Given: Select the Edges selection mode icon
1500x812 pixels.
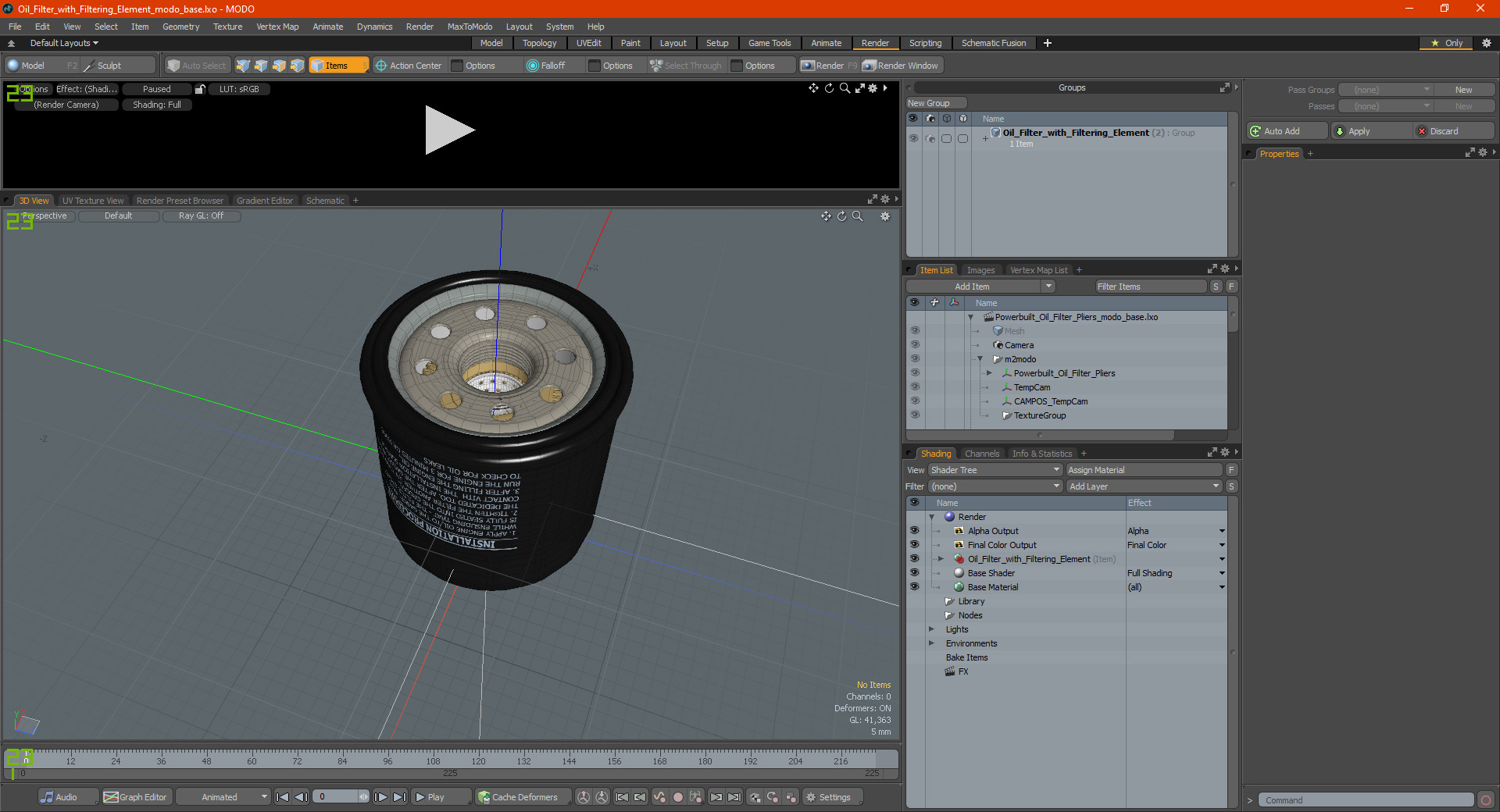Looking at the screenshot, I should tap(261, 66).
